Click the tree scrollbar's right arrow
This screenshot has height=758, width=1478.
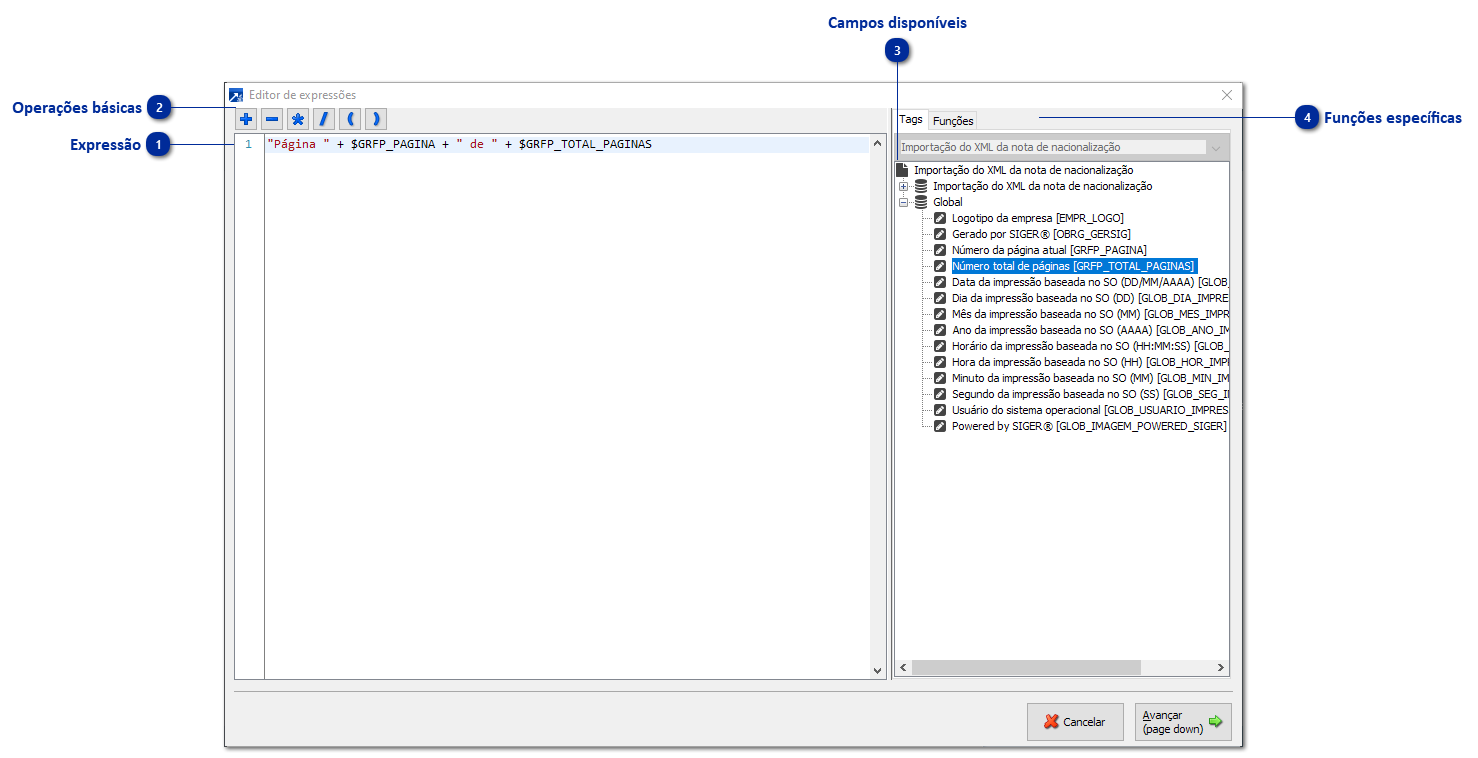point(1220,667)
